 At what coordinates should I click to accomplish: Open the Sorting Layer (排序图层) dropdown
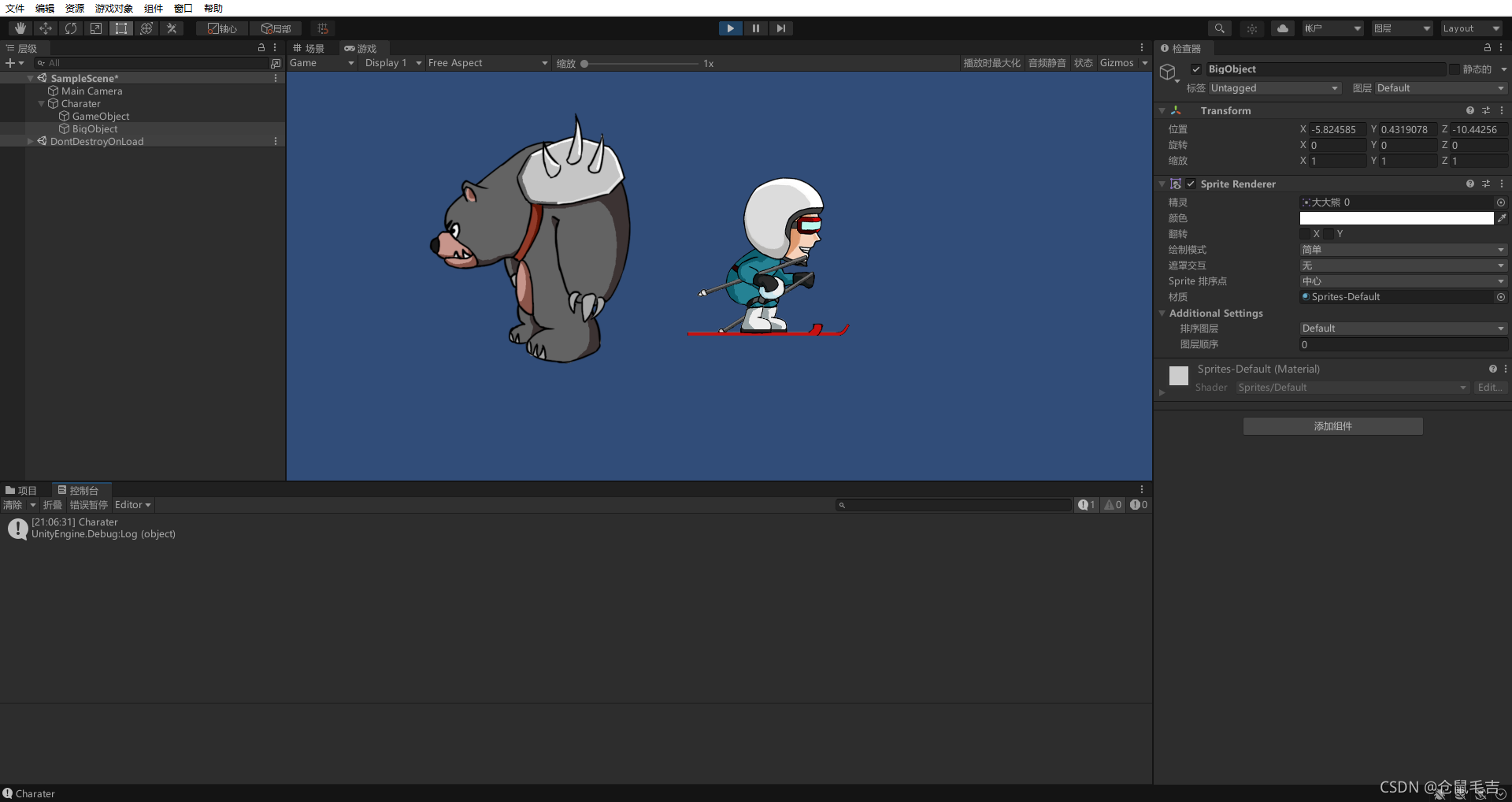click(1403, 329)
